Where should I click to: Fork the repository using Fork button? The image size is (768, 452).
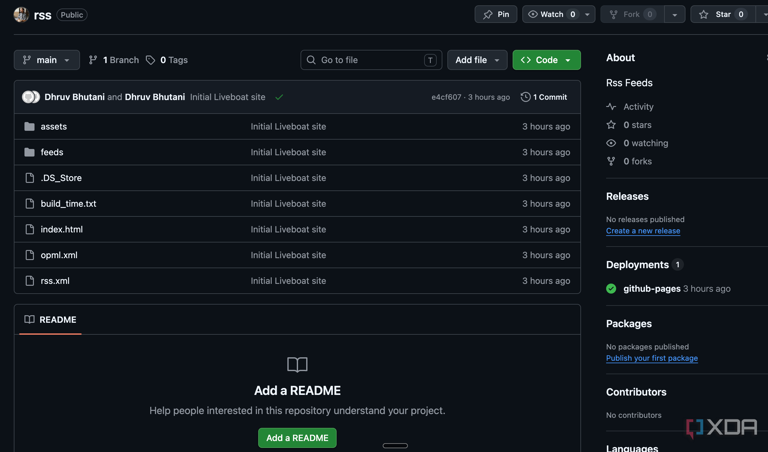point(632,14)
